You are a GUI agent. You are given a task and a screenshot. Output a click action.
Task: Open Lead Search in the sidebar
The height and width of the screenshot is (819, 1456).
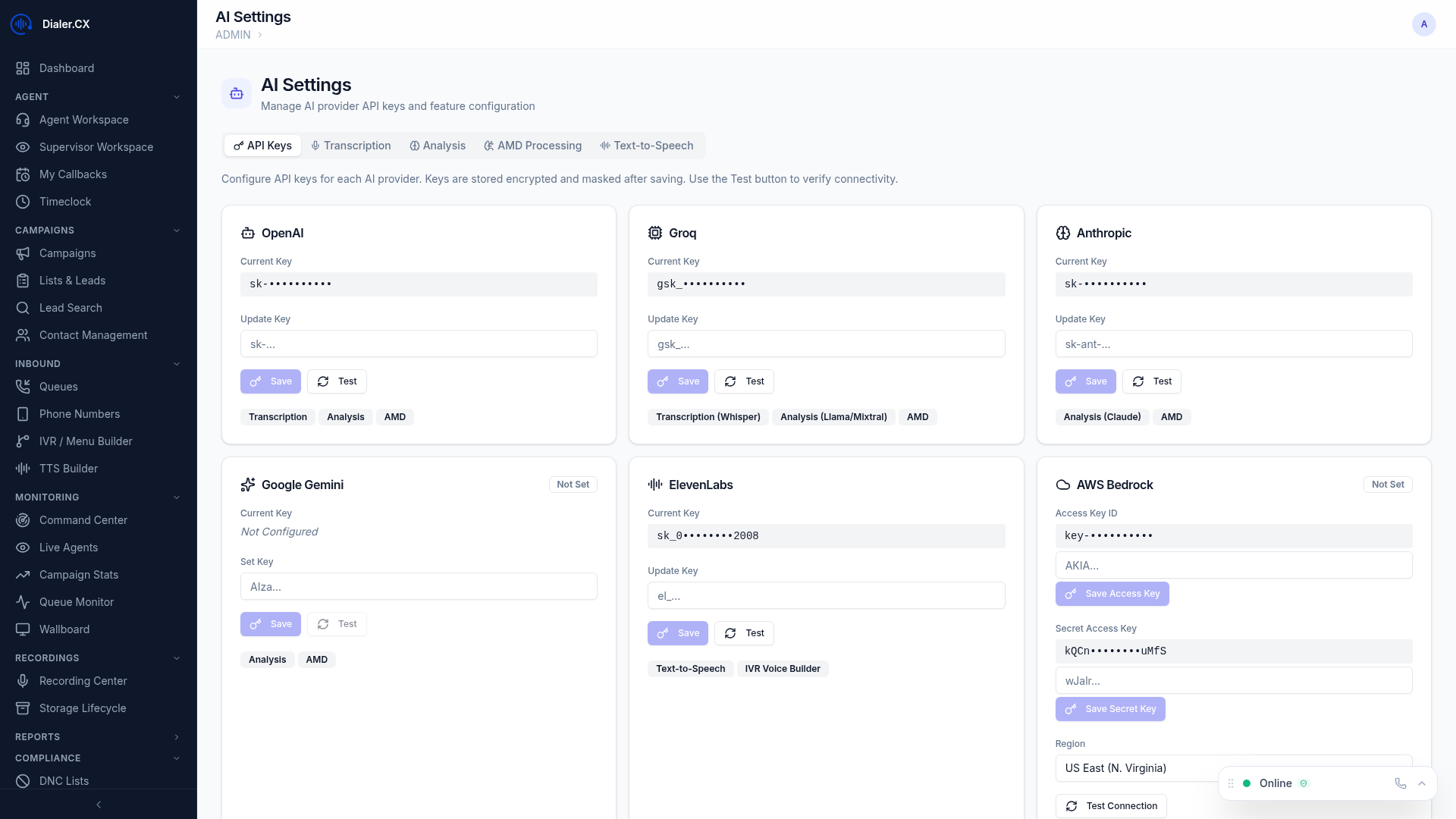coord(71,307)
